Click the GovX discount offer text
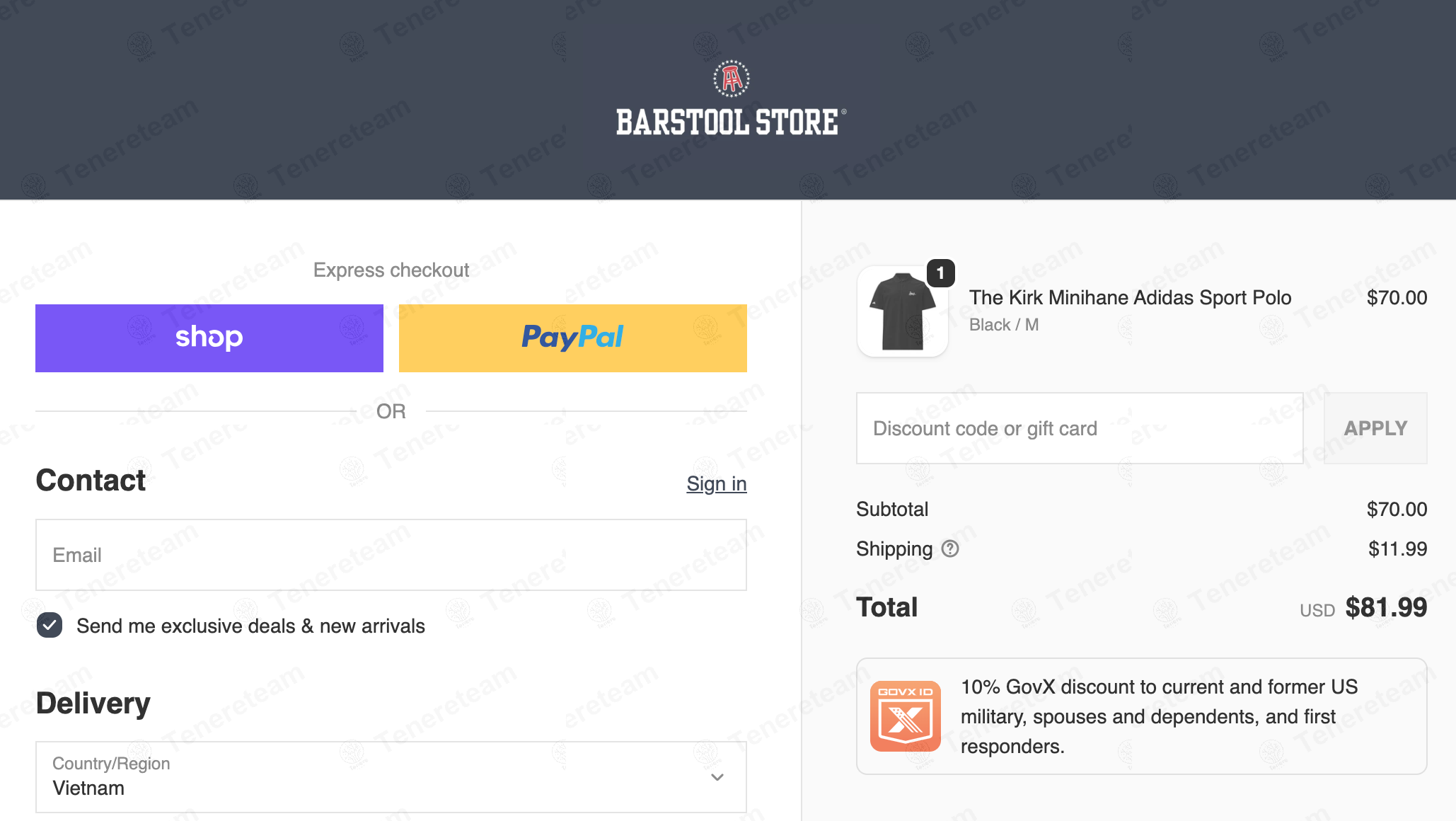 (1159, 716)
